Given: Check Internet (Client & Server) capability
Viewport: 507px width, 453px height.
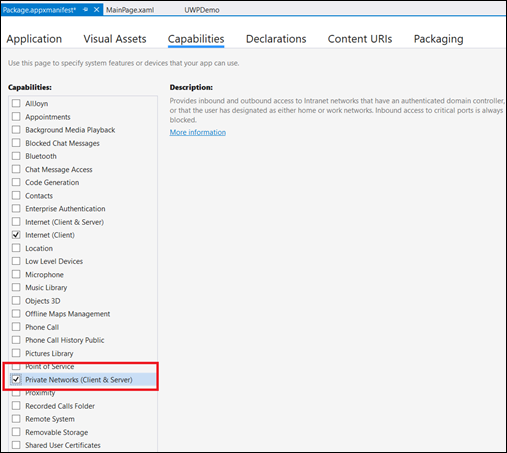Looking at the screenshot, I should [16, 222].
